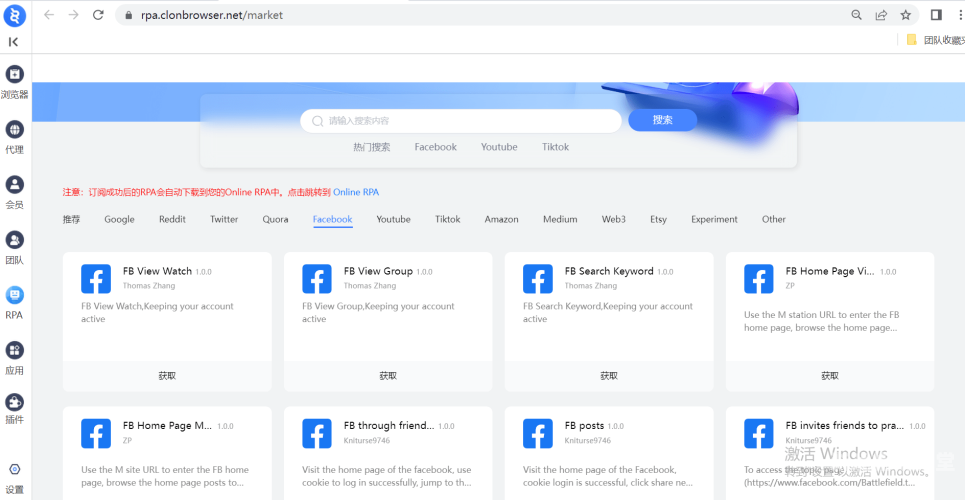Click the Facebook icon of FB View Group
This screenshot has height=500, width=965.
pyautogui.click(x=317, y=279)
